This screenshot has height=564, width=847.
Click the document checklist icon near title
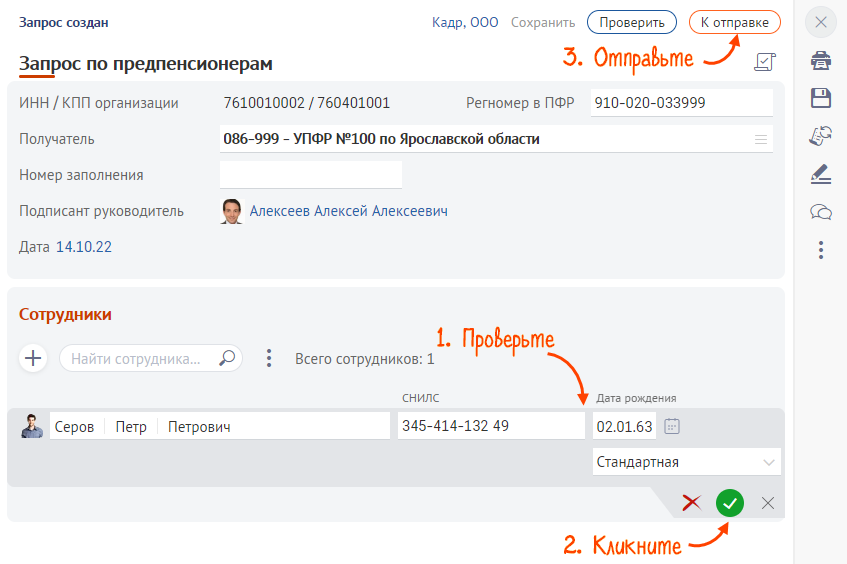[x=764, y=63]
